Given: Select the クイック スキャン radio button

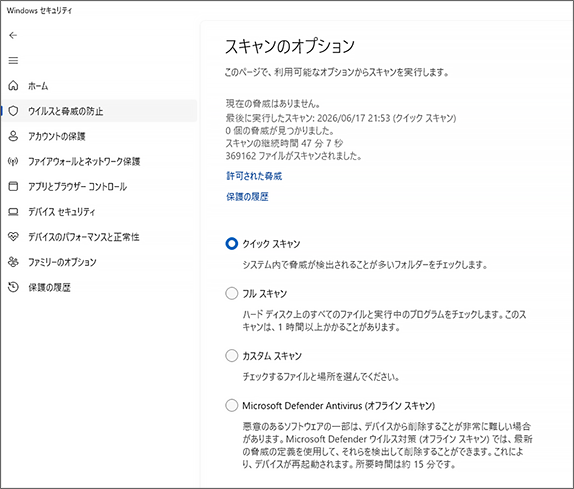Looking at the screenshot, I should tap(231, 243).
